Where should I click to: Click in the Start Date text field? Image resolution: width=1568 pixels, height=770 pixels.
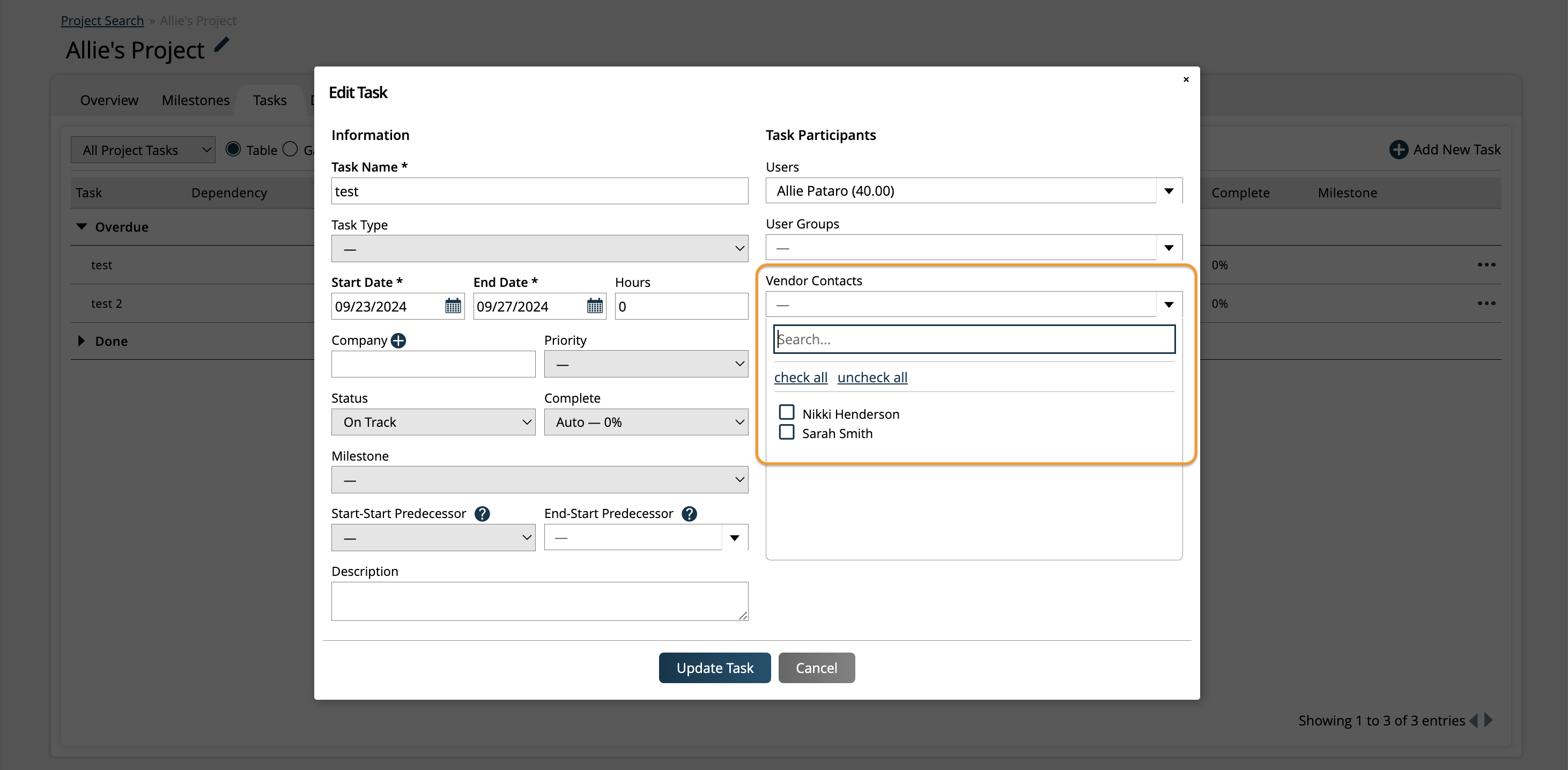[388, 306]
